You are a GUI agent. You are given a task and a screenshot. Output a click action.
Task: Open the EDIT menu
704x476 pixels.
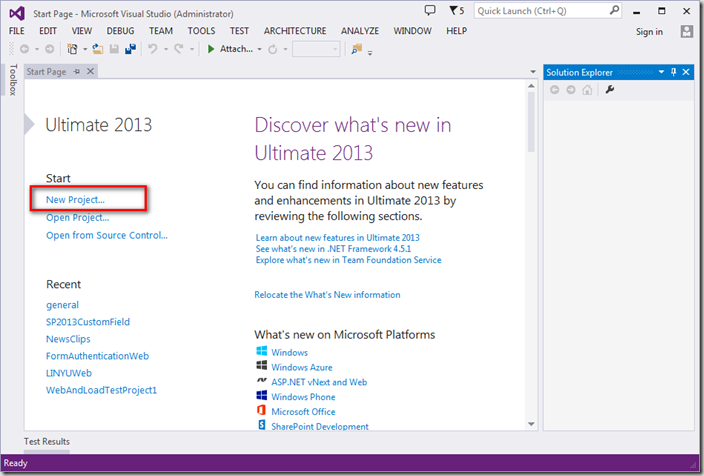(x=48, y=31)
